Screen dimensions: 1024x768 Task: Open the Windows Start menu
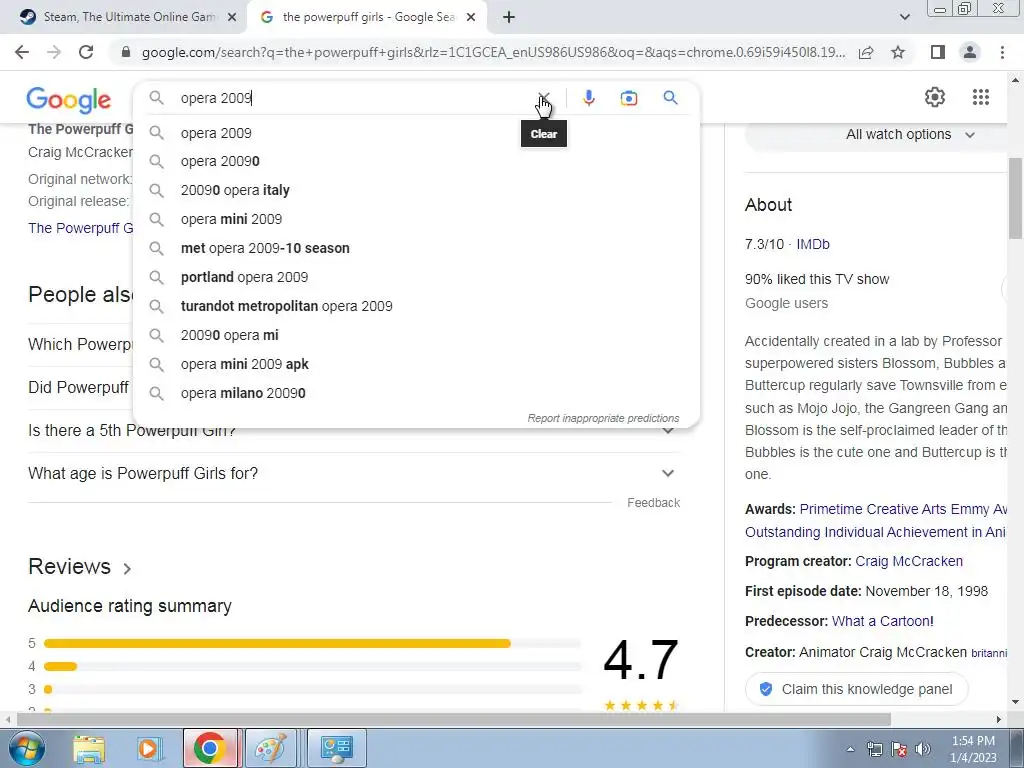[x=27, y=748]
